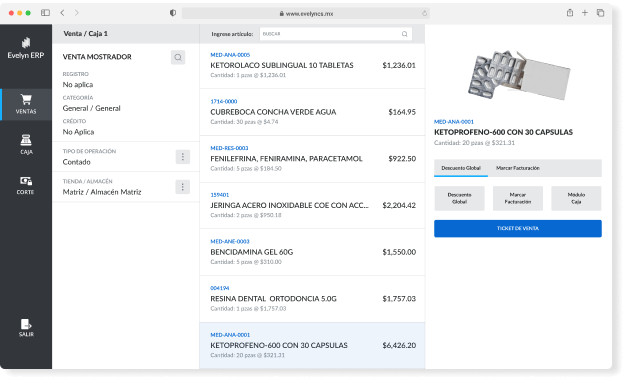This screenshot has height=381, width=626.
Task: Click the Venta Mostrador heading
Action: click(x=97, y=57)
